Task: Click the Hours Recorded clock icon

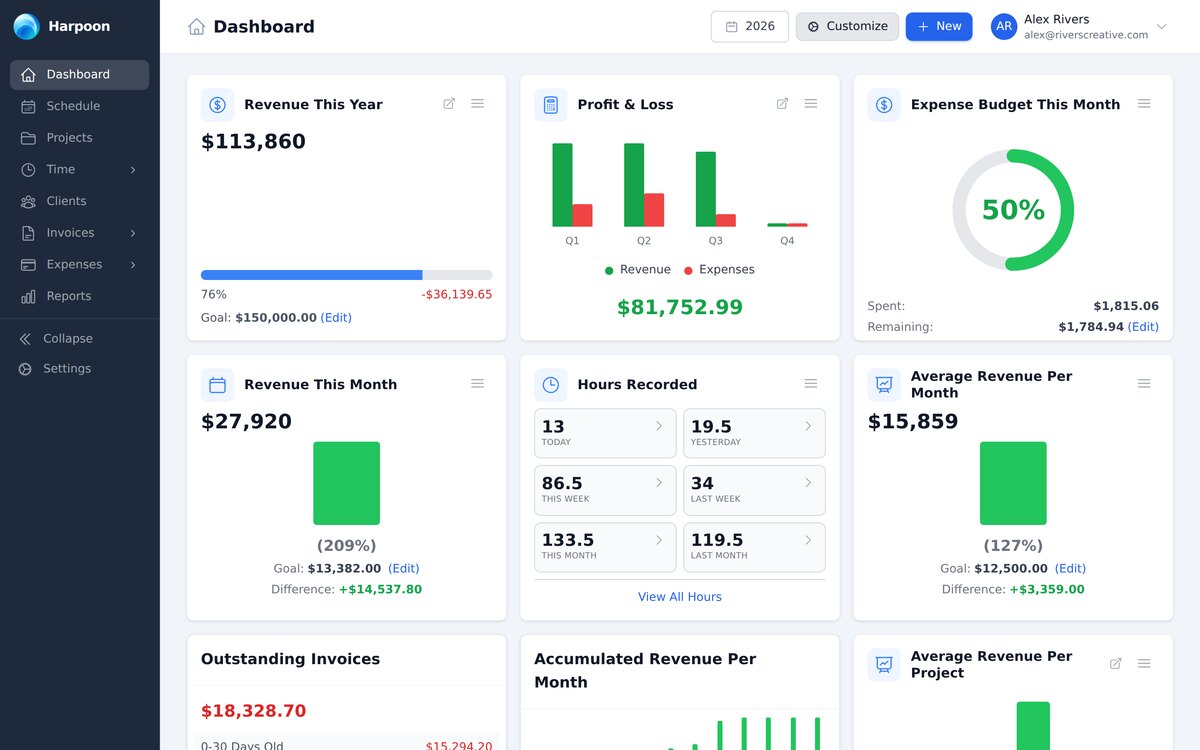Action: 550,385
